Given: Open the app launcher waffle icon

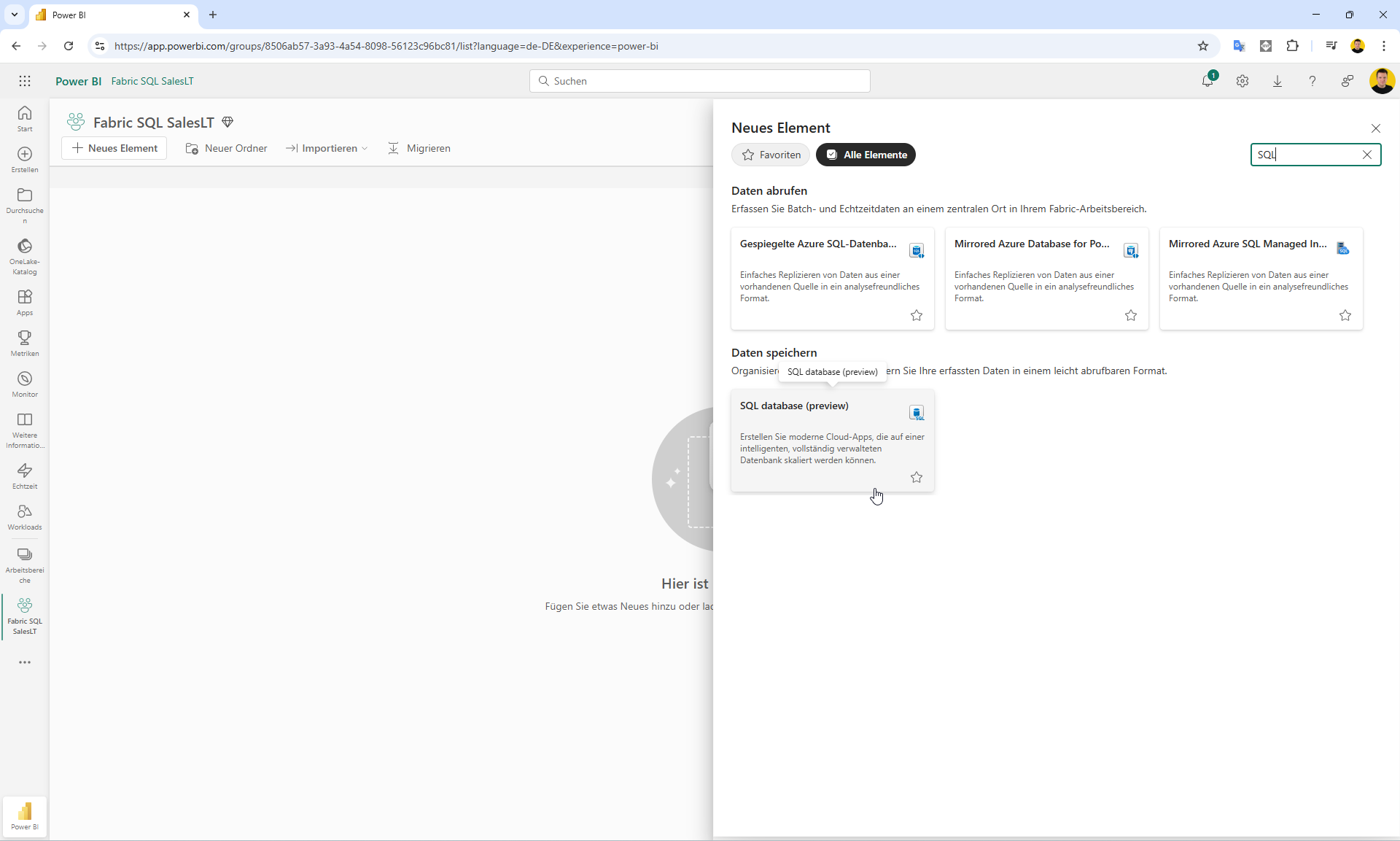Looking at the screenshot, I should (x=25, y=81).
